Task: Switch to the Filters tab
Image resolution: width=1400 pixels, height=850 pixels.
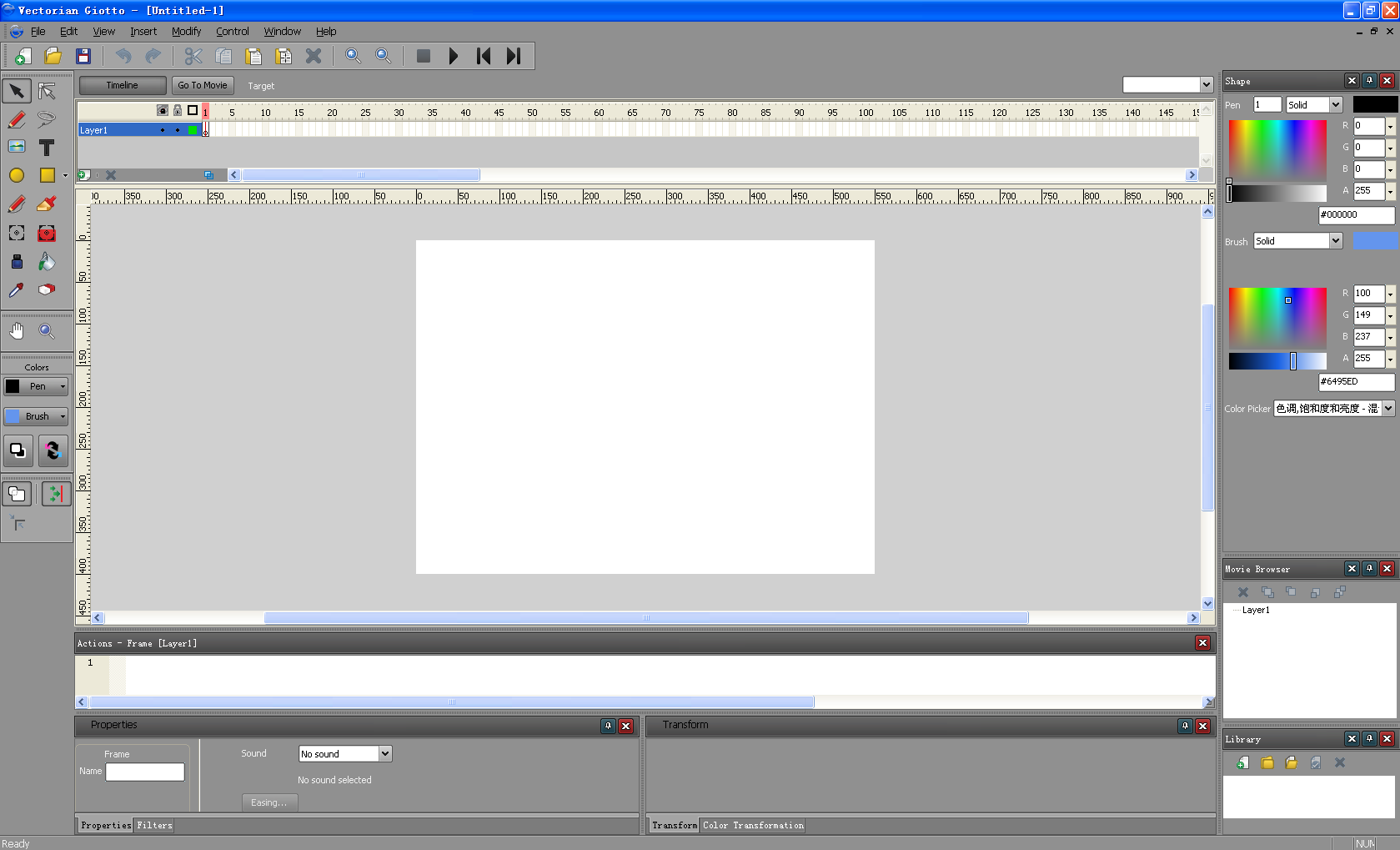Action: pyautogui.click(x=154, y=825)
